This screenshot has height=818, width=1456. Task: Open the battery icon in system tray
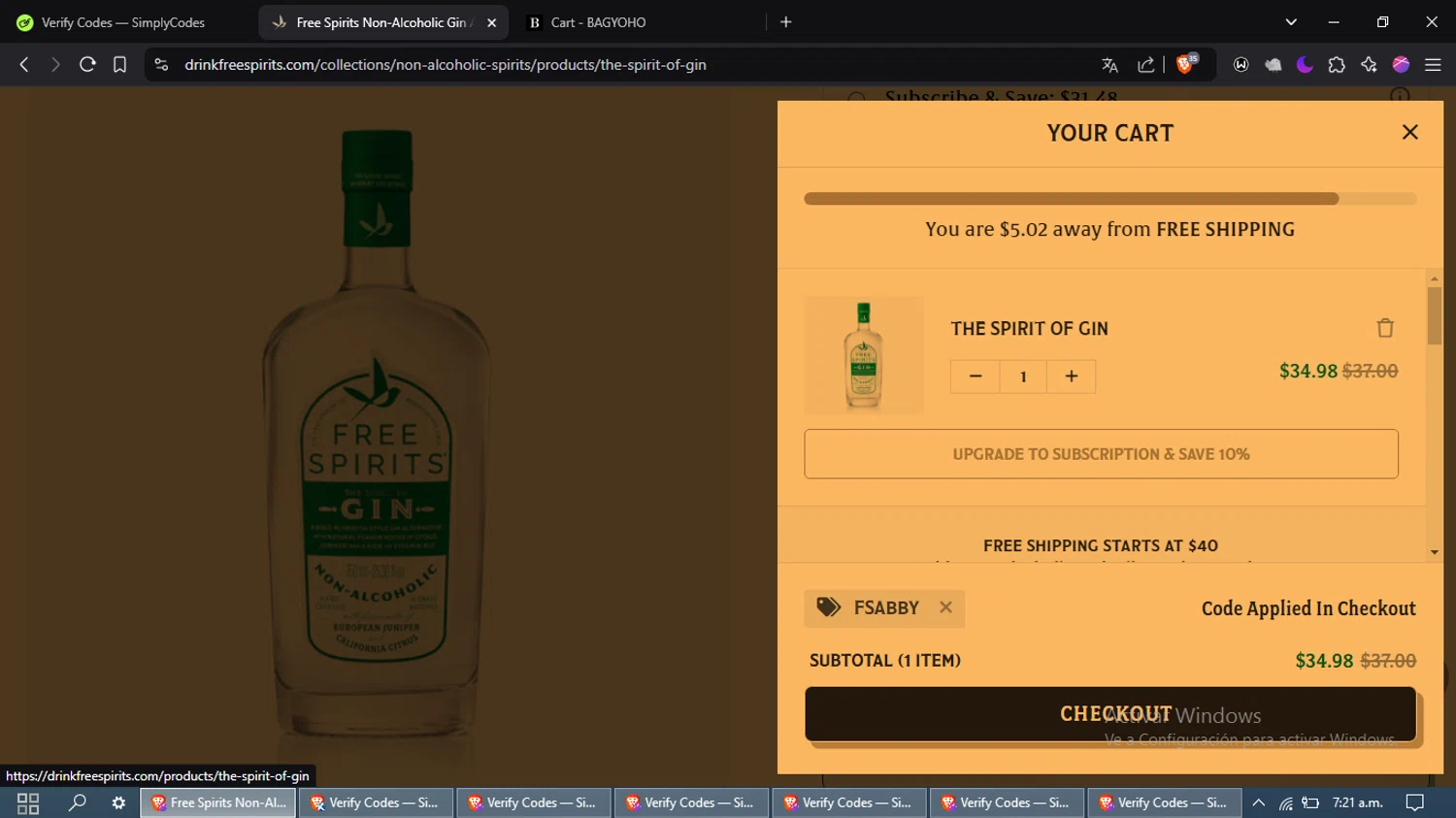point(1310,802)
